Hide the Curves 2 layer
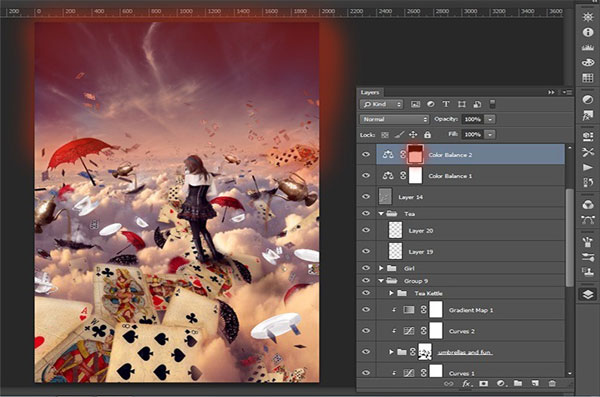Viewport: 600px width, 397px height. point(366,331)
